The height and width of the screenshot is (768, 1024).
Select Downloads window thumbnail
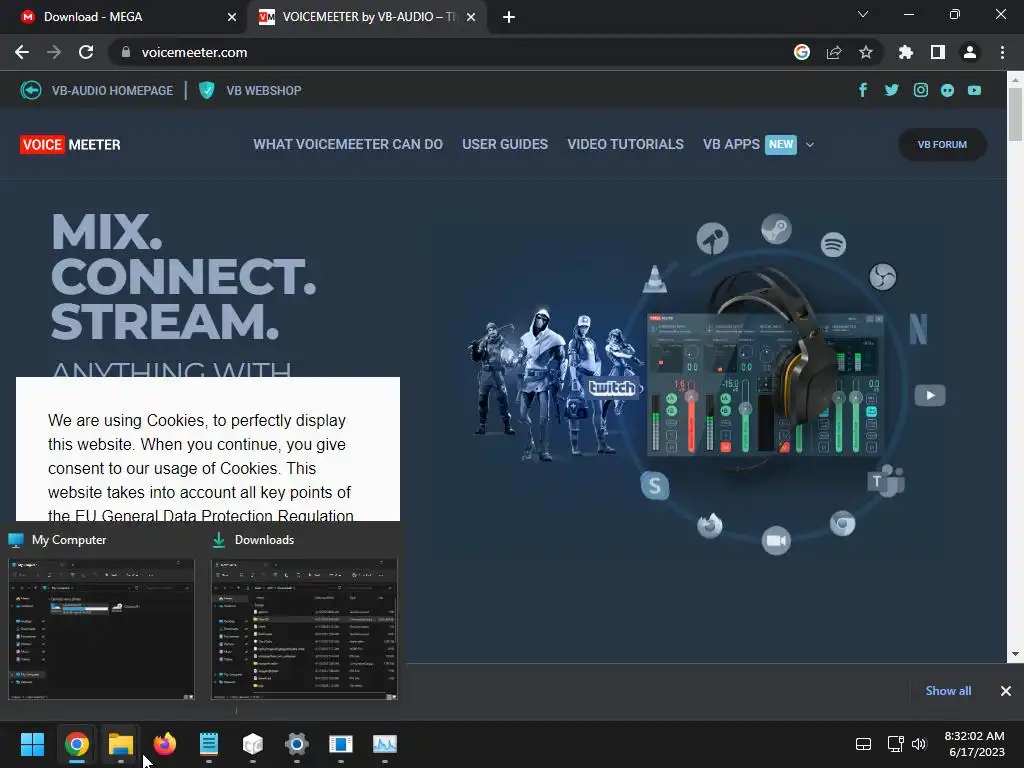(304, 629)
